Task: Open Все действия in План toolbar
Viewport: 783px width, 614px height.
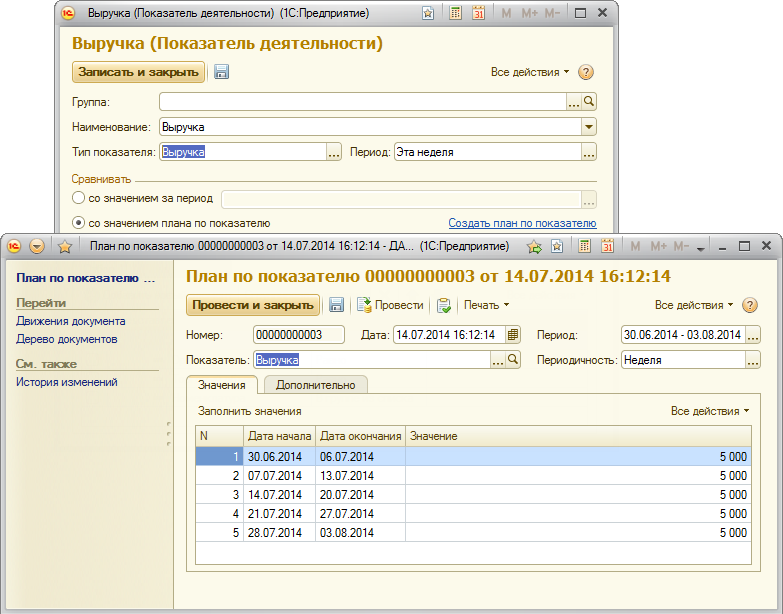Action: click(694, 305)
